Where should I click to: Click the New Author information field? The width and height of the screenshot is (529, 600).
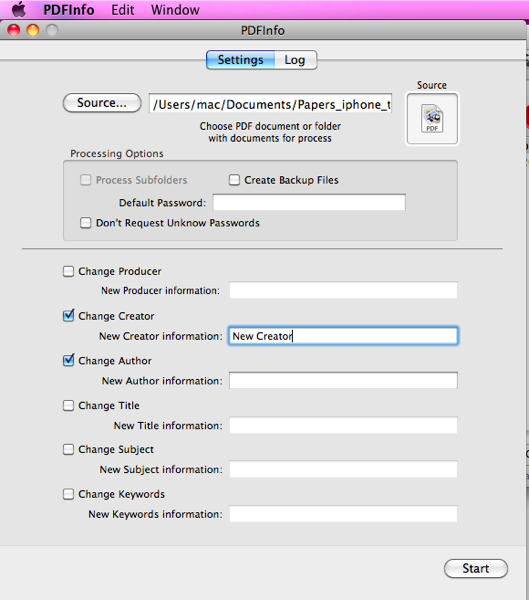343,380
